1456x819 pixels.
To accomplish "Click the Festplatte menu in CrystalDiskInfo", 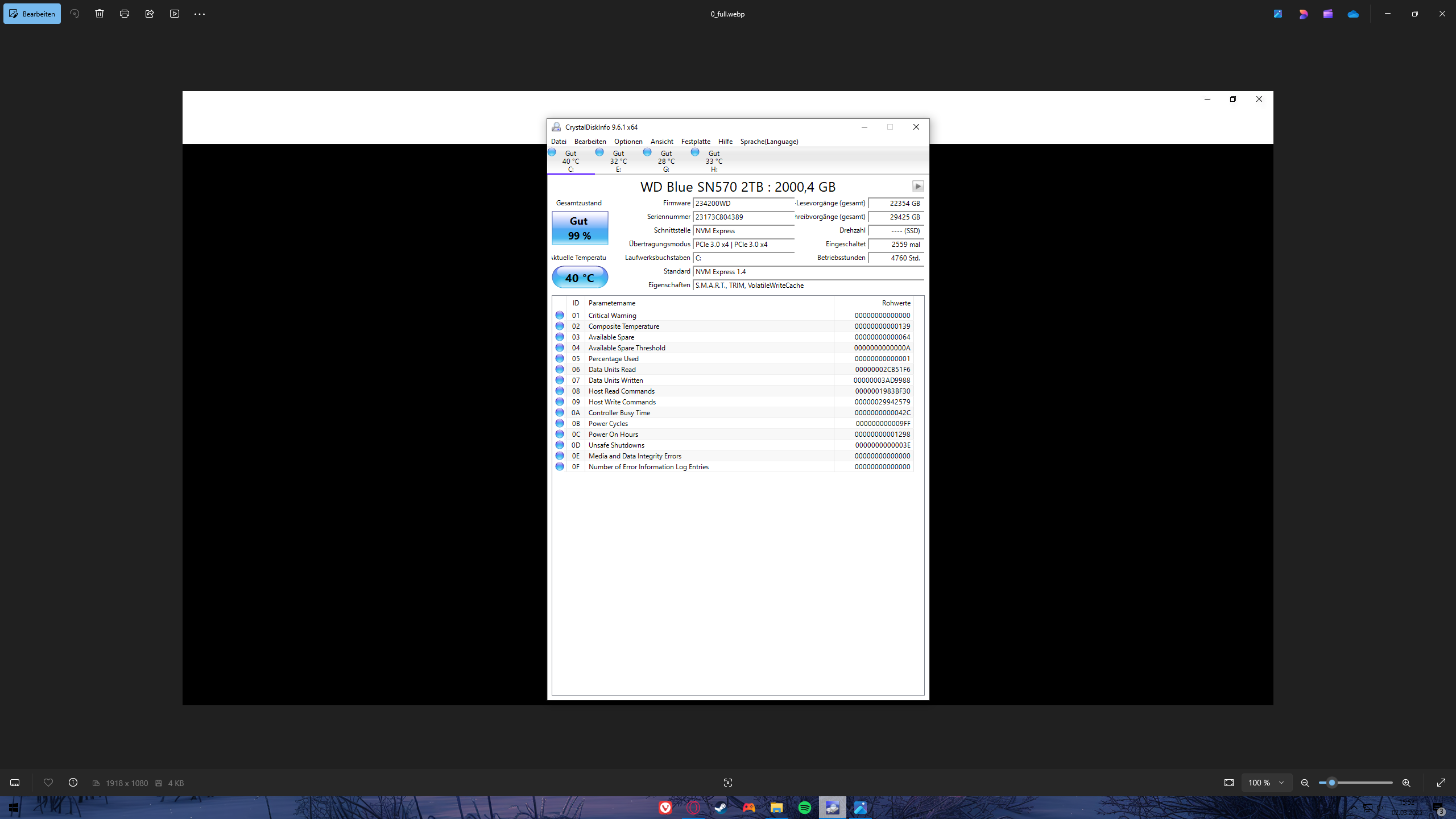I will click(695, 142).
